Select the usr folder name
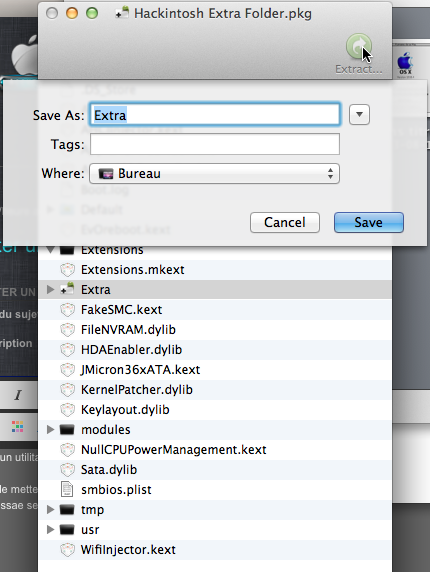 coord(90,530)
